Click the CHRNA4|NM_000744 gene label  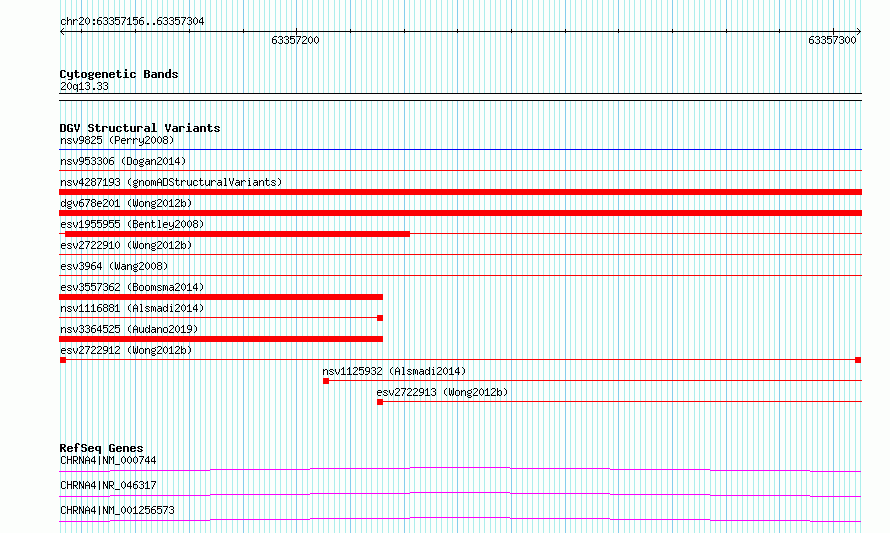pyautogui.click(x=108, y=460)
